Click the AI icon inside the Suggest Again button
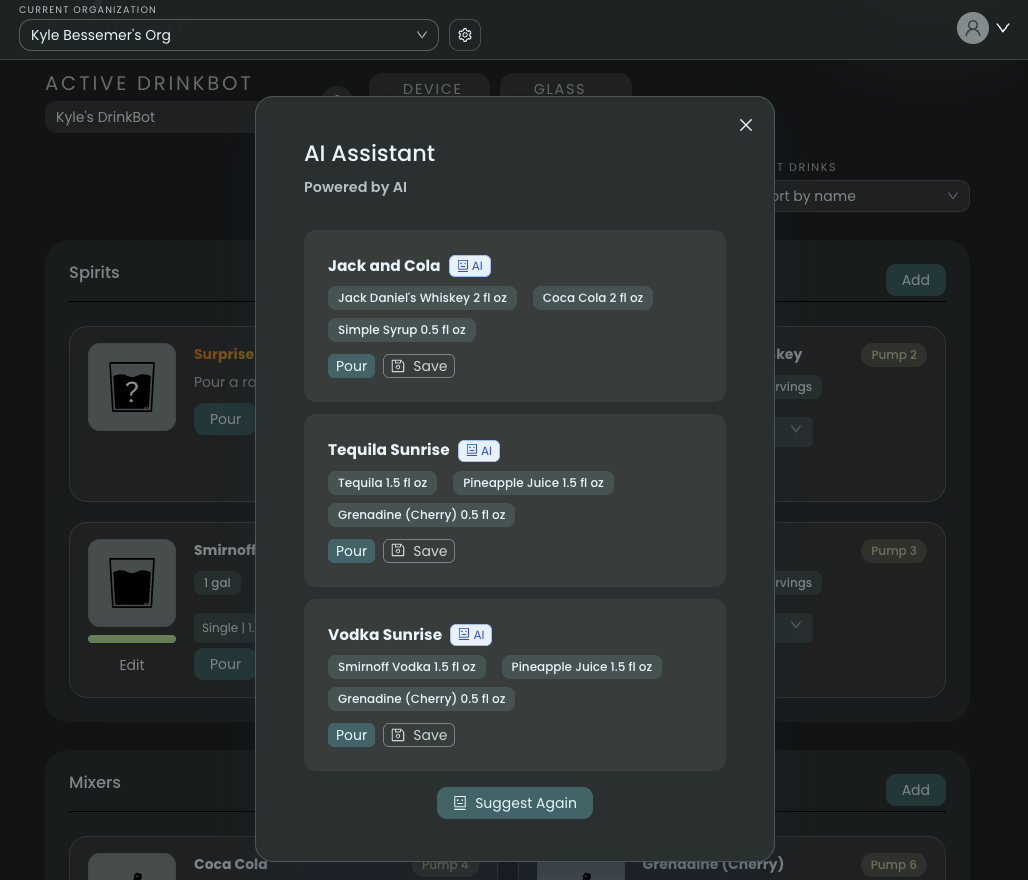 coord(460,802)
